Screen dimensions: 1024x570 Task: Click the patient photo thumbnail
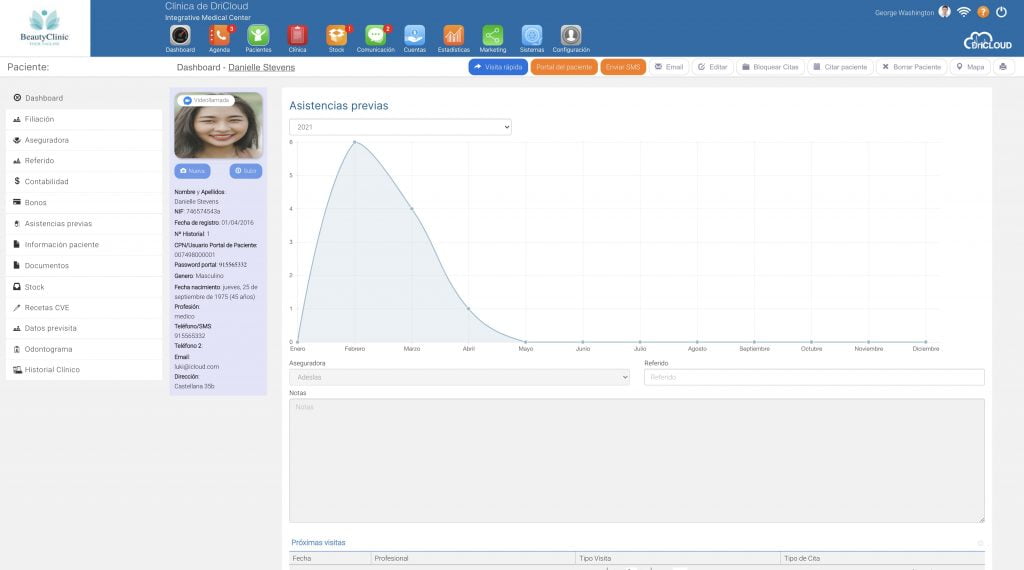218,125
